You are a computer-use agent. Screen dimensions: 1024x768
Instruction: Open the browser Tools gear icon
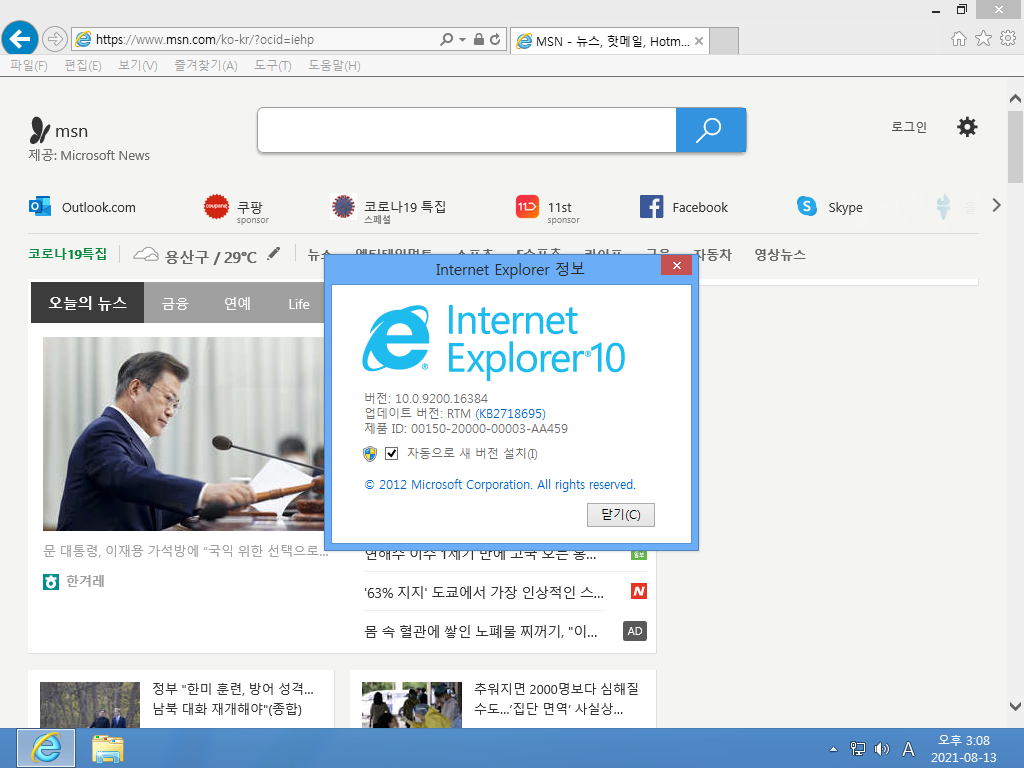tap(1008, 39)
